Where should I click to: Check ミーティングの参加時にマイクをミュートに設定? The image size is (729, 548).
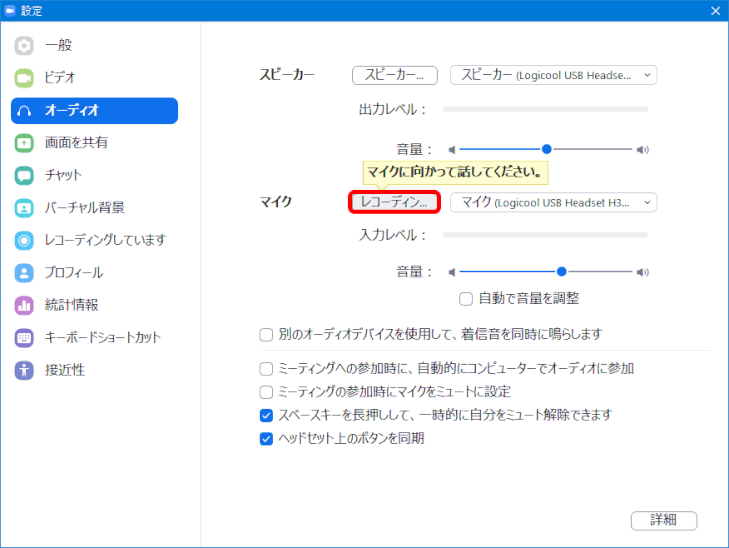[266, 392]
